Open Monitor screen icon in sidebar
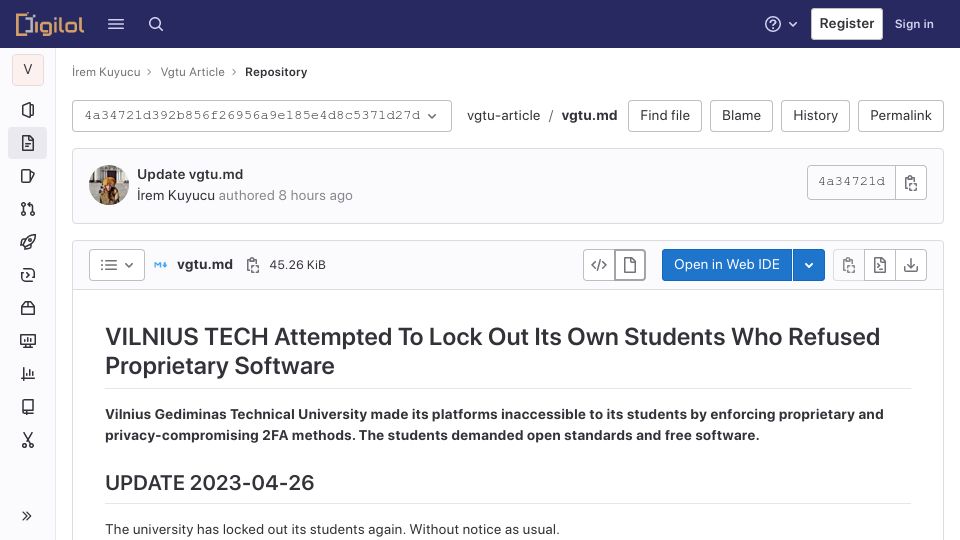 (28, 341)
